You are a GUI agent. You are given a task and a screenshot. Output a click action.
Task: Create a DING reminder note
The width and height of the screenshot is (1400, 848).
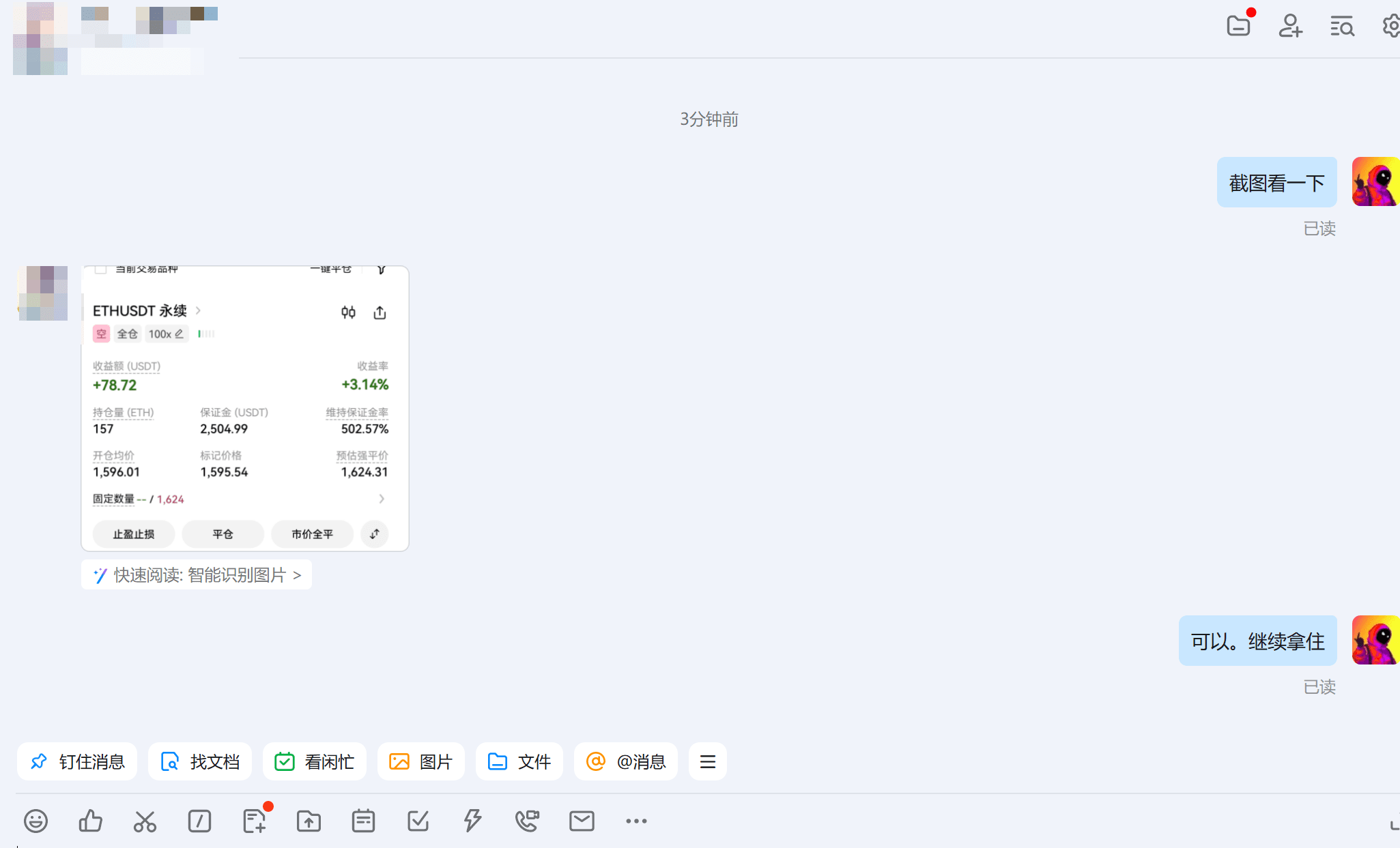click(363, 821)
